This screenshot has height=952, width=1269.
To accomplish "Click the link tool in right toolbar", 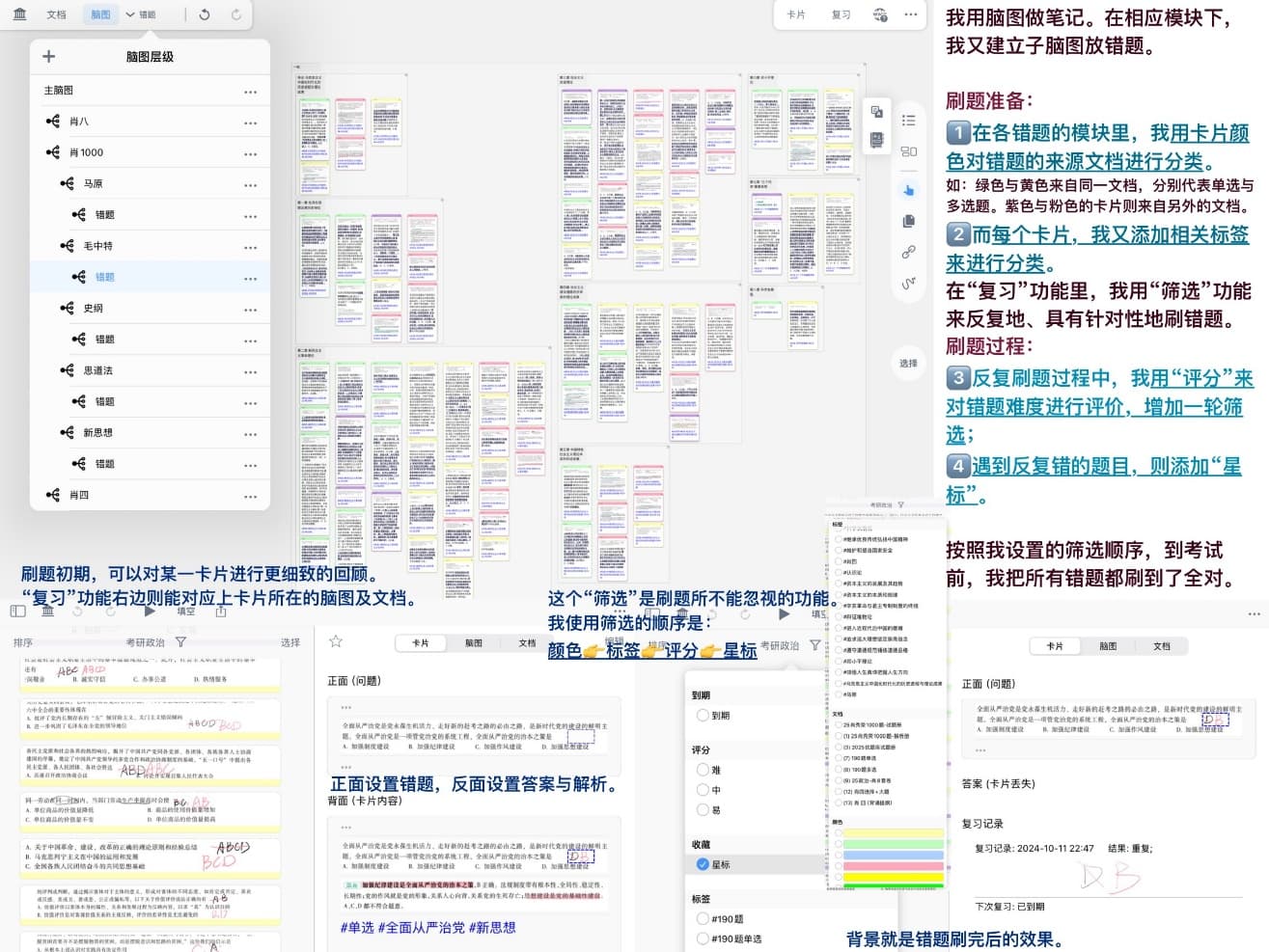I will point(908,253).
